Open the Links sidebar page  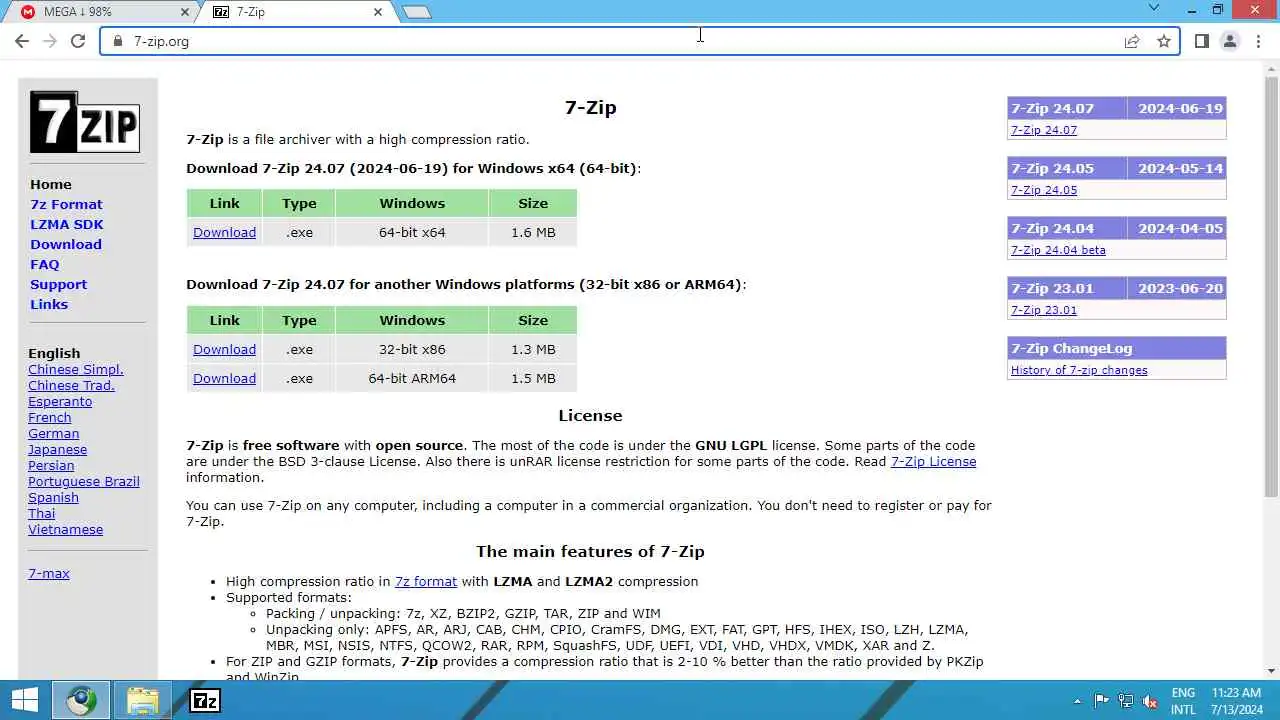coord(49,304)
